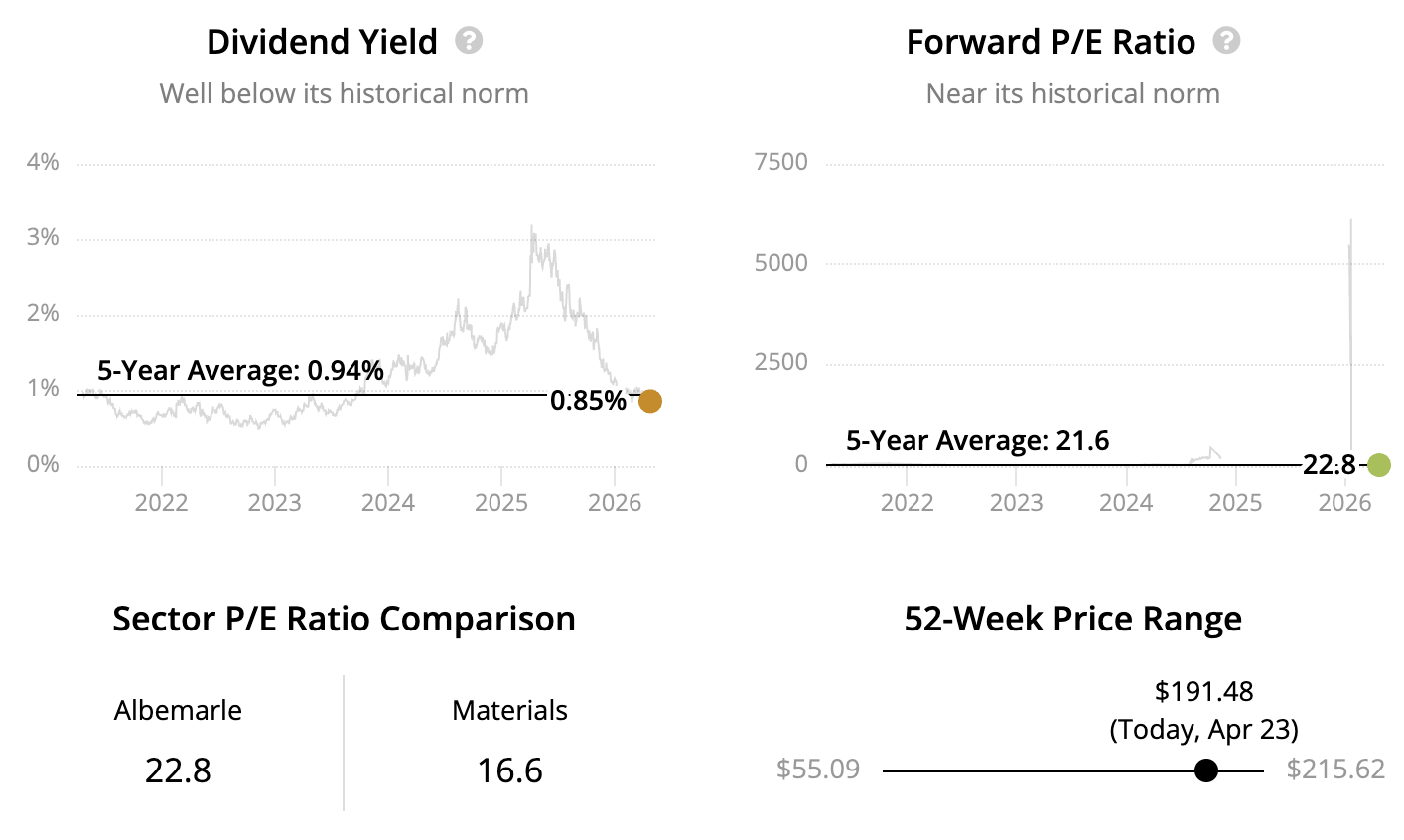Click the 5-Year Average: 0.94% label
The image size is (1404, 840).
[x=240, y=371]
